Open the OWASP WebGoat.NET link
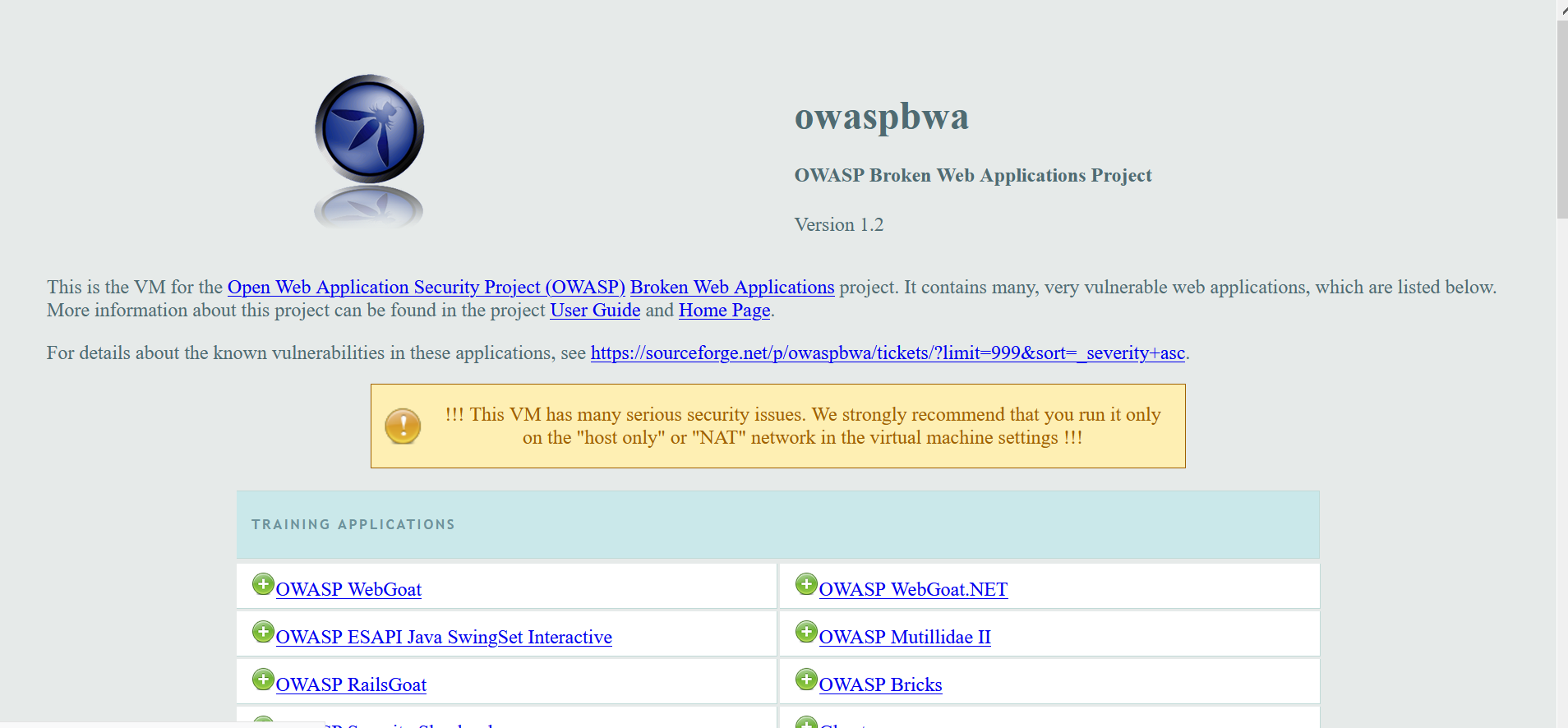The width and height of the screenshot is (1568, 728). tap(913, 590)
